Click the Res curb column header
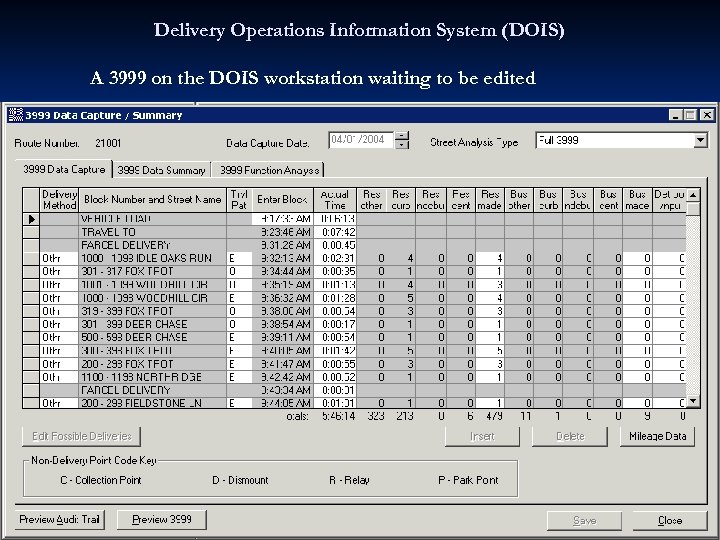 (400, 200)
